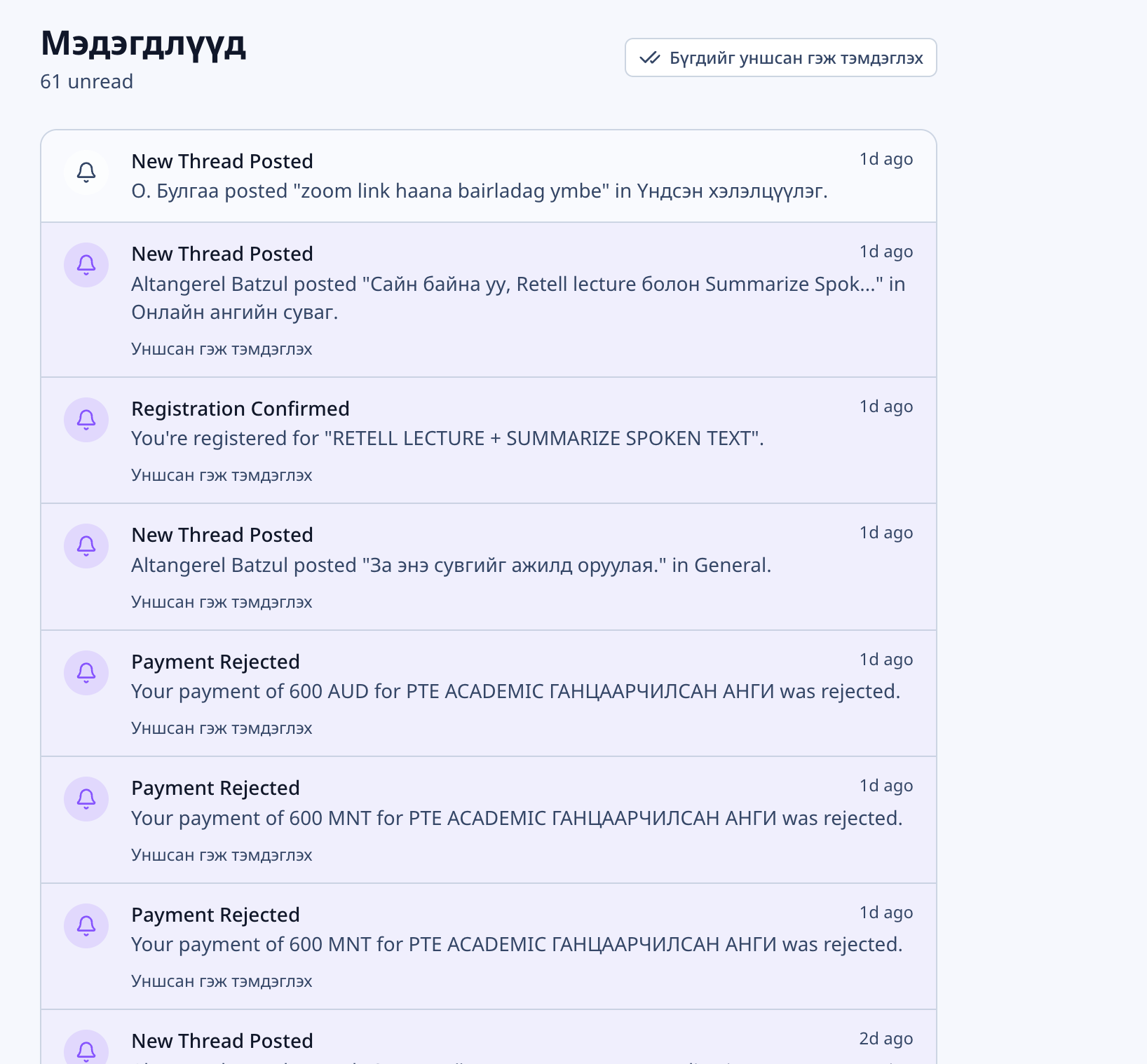The height and width of the screenshot is (1064, 1147).
Task: Click "New Thread Posted" title of 2d ago notification
Action: 222,1041
